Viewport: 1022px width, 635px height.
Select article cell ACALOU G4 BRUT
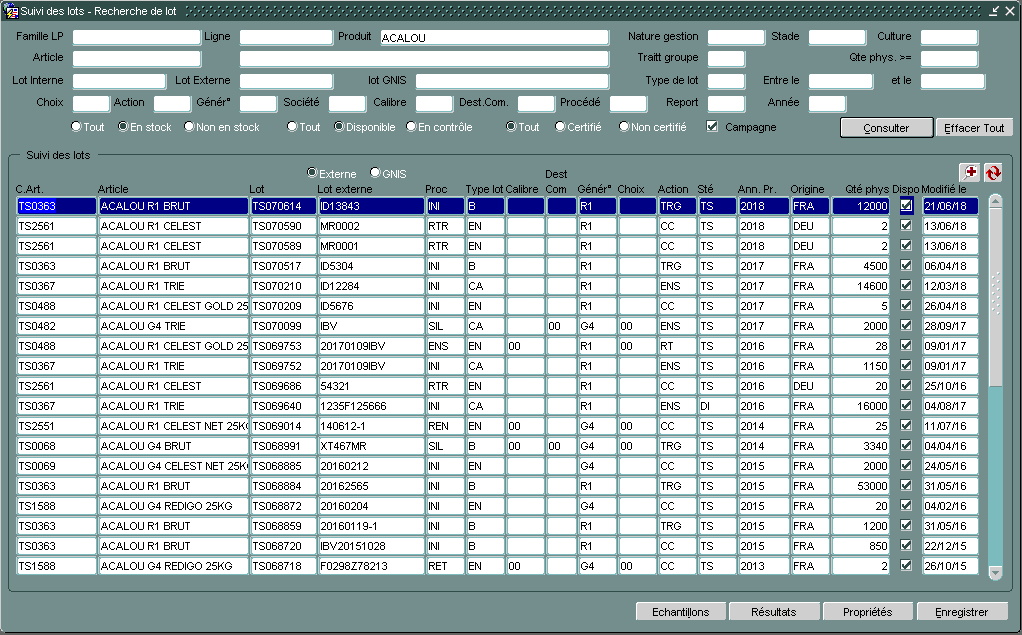[x=173, y=446]
